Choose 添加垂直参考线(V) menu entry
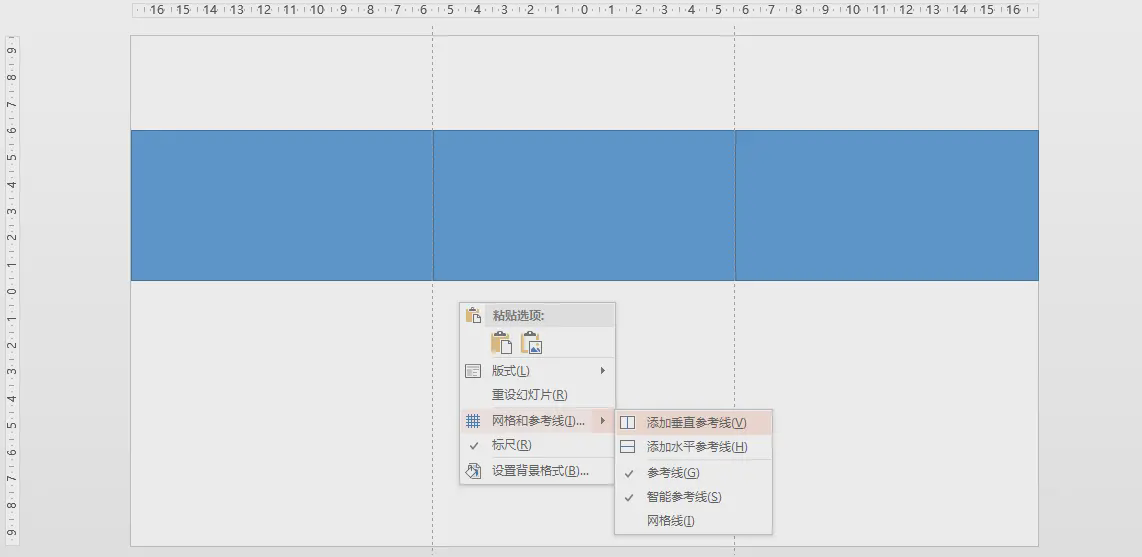Viewport: 1142px width, 557px height. pos(696,423)
